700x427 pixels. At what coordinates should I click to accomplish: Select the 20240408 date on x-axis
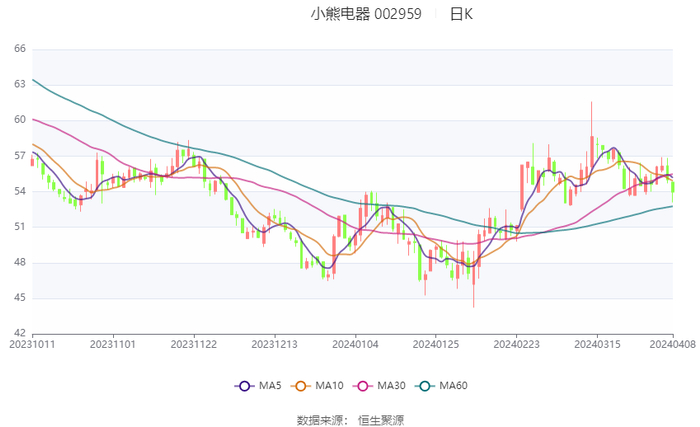[672, 343]
